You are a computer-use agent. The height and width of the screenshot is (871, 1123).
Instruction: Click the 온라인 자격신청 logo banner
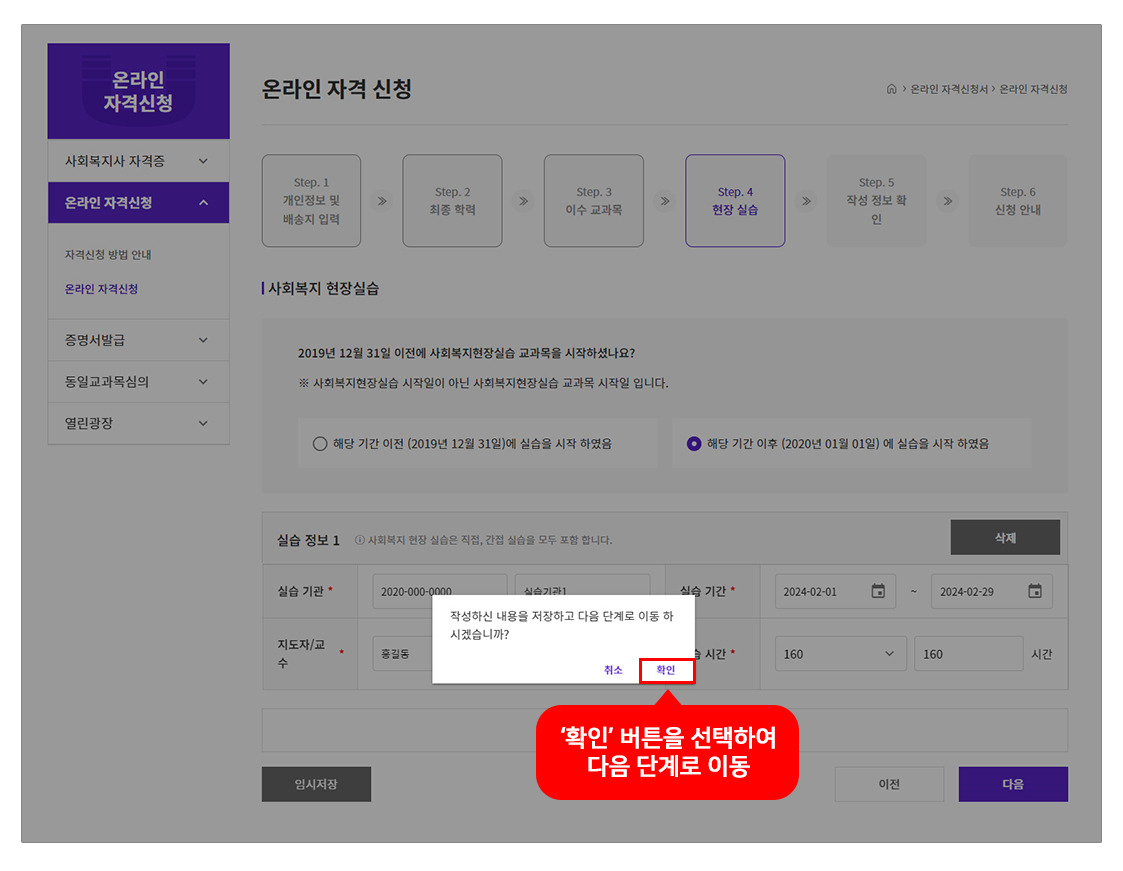point(138,91)
